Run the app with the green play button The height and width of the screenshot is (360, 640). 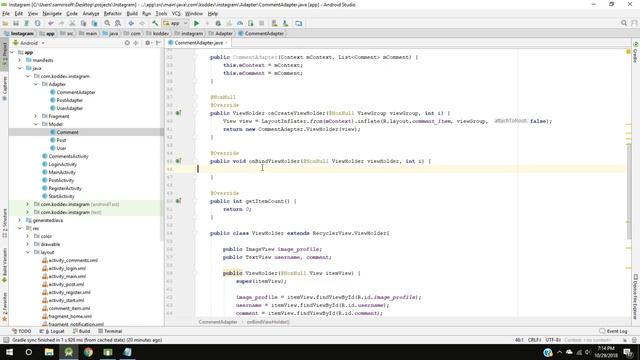tap(196, 23)
